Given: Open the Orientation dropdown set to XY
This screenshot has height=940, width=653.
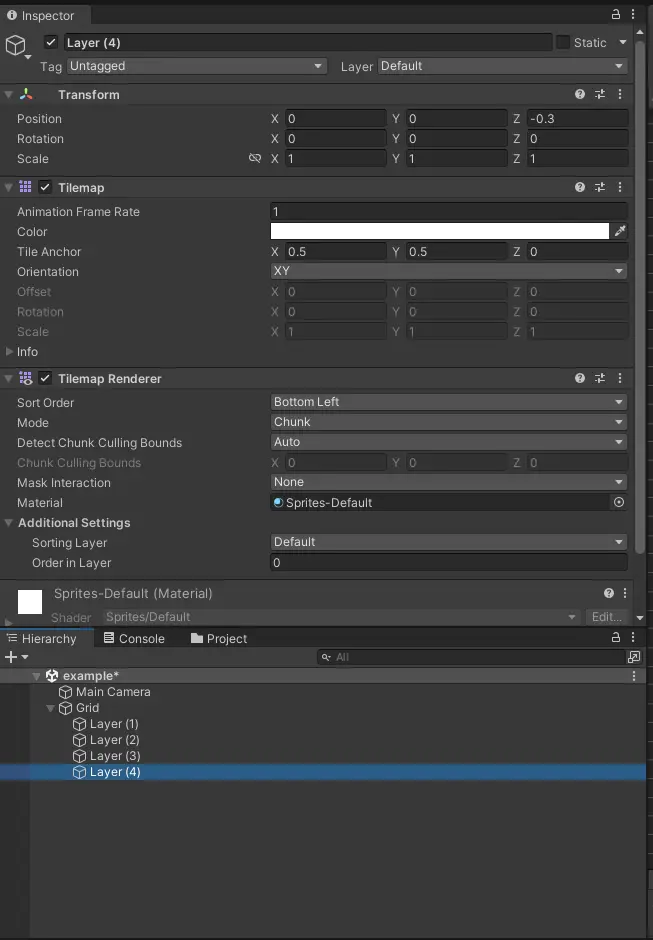Looking at the screenshot, I should [x=449, y=271].
